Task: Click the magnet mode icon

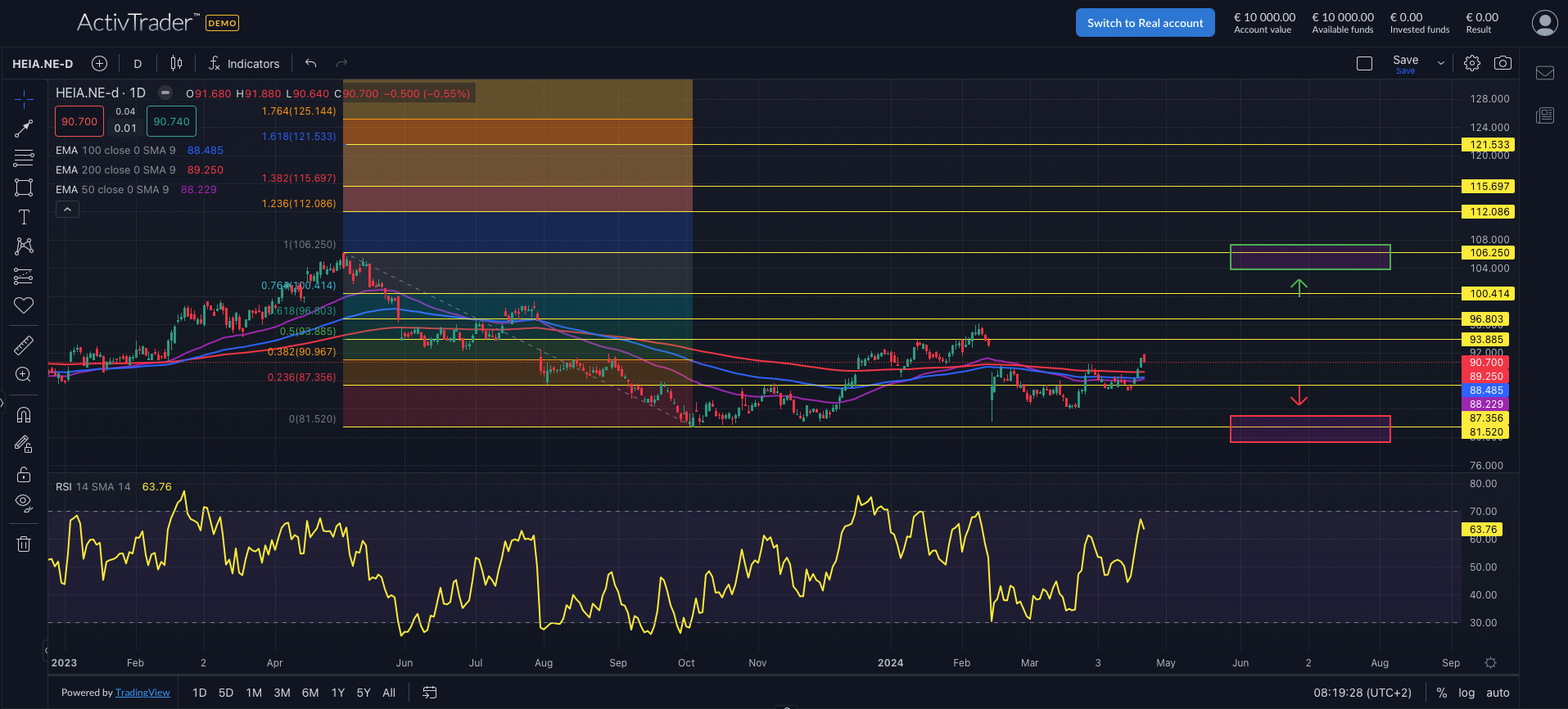Action: (24, 414)
